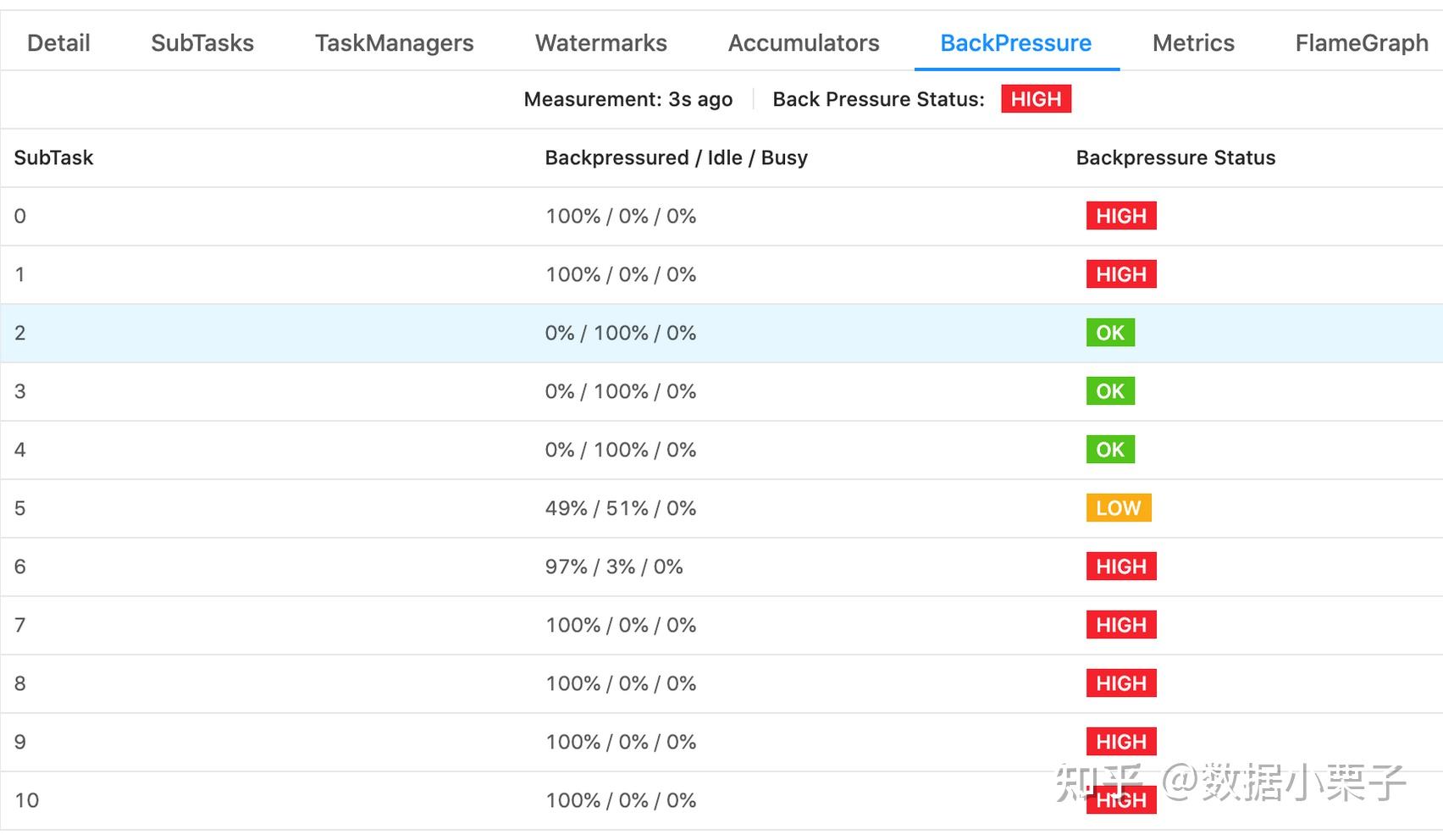Open the TaskManagers tab
The width and height of the screenshot is (1443, 840).
coord(394,43)
